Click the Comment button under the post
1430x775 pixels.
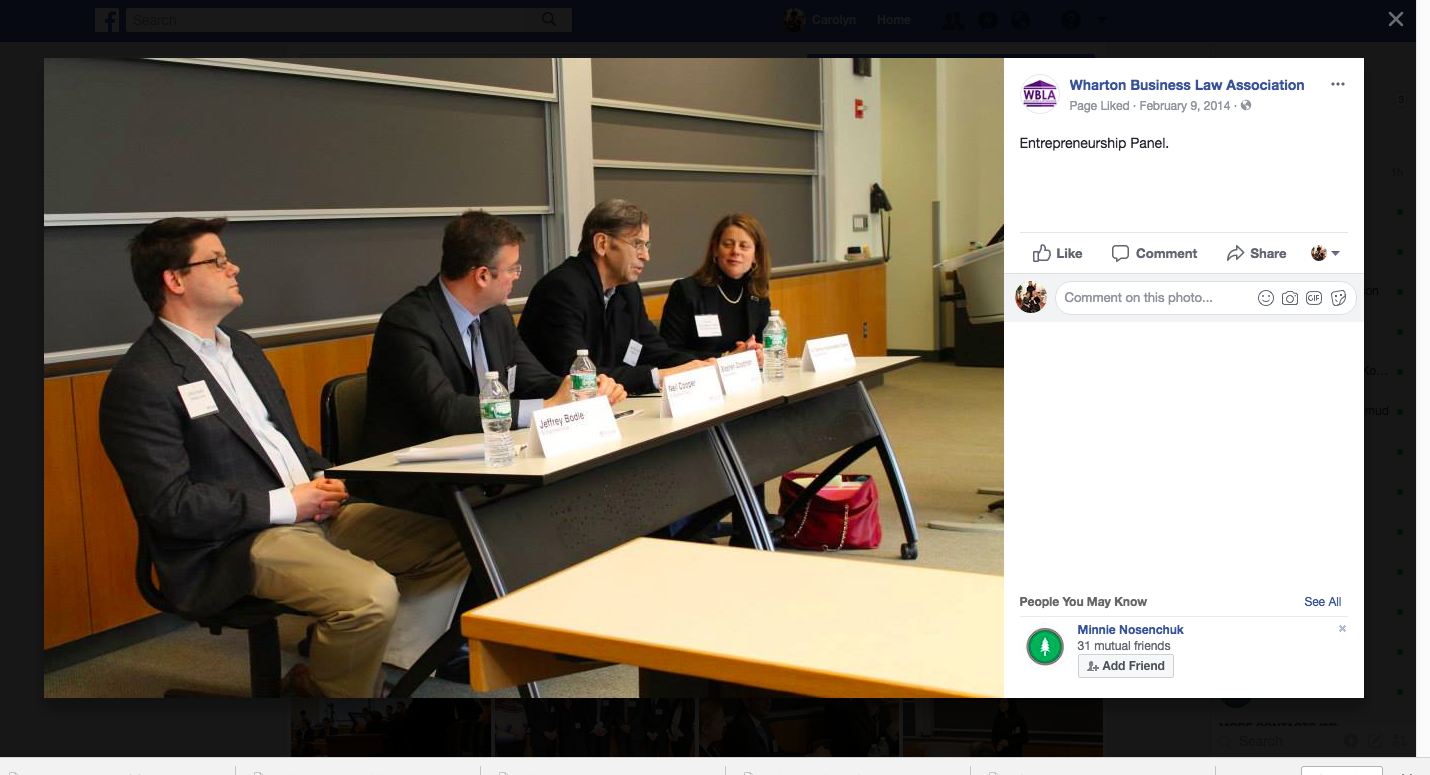[x=1154, y=253]
